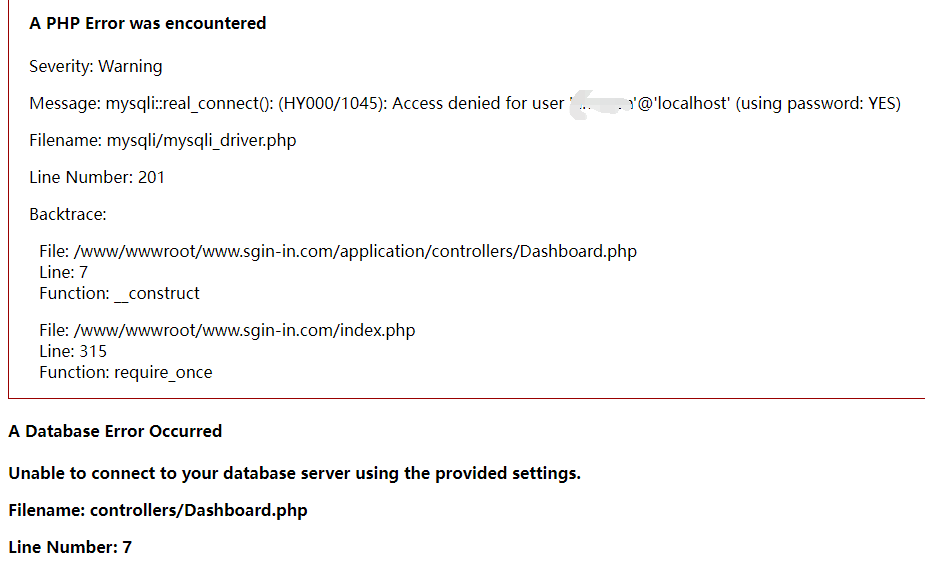Click the '@'localhost'' host text
This screenshot has width=925, height=582.
pyautogui.click(x=683, y=103)
